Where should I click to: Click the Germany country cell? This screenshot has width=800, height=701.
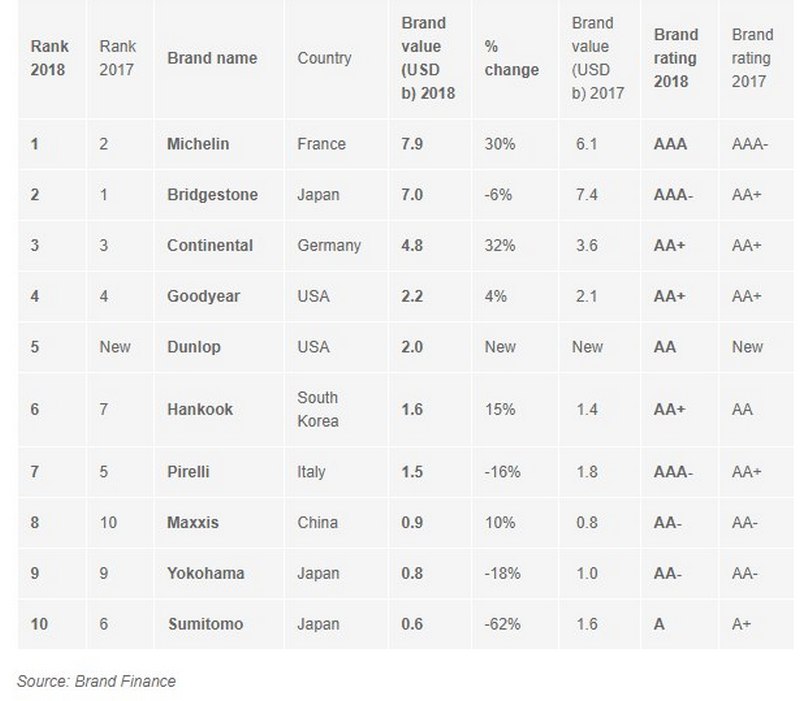coord(329,245)
